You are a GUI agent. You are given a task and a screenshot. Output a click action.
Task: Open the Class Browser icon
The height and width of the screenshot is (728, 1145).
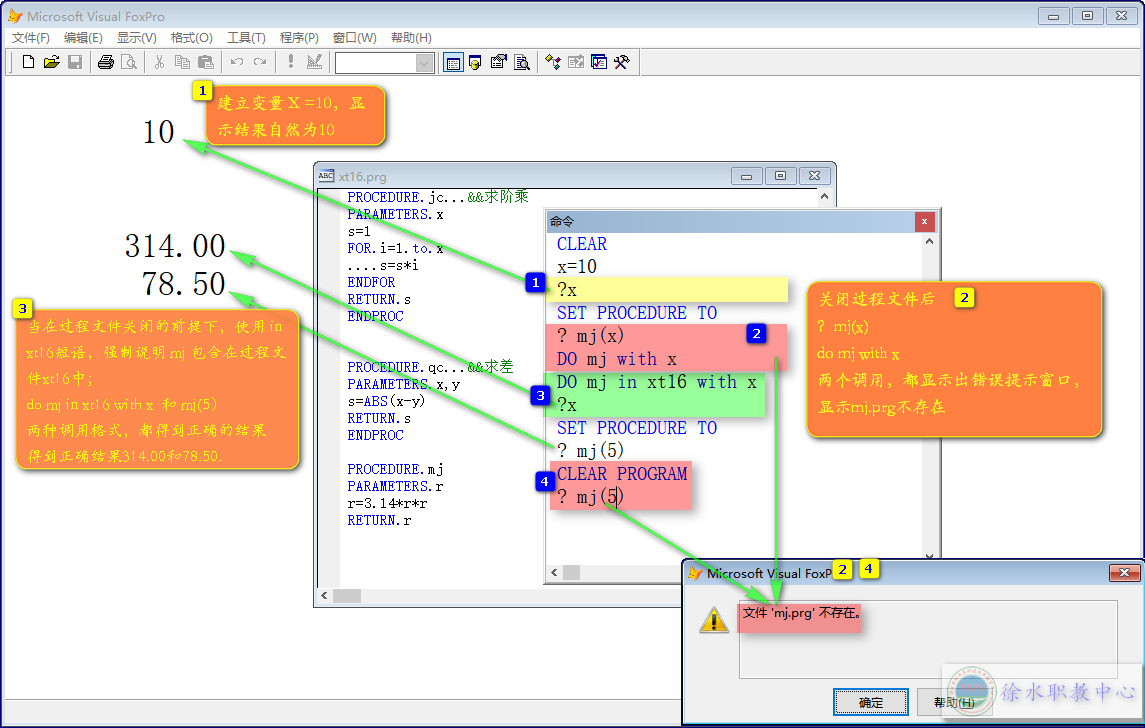click(x=553, y=62)
